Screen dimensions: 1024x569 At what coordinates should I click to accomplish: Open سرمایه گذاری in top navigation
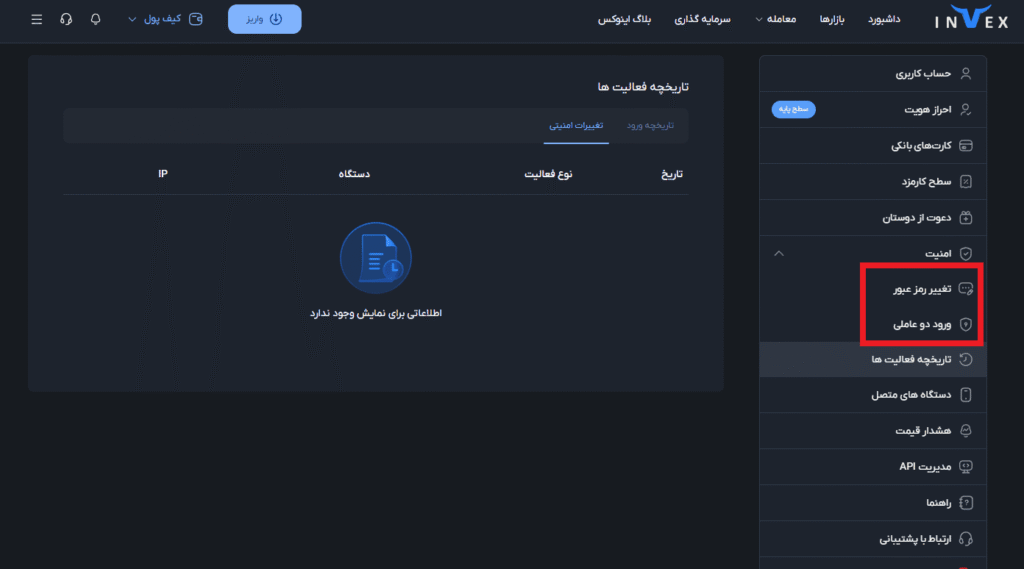(702, 19)
